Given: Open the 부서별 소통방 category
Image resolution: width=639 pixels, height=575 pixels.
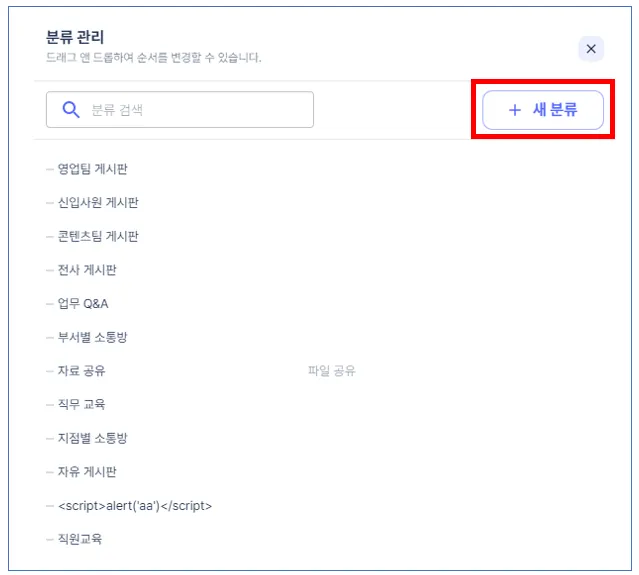Looking at the screenshot, I should pyautogui.click(x=93, y=337).
